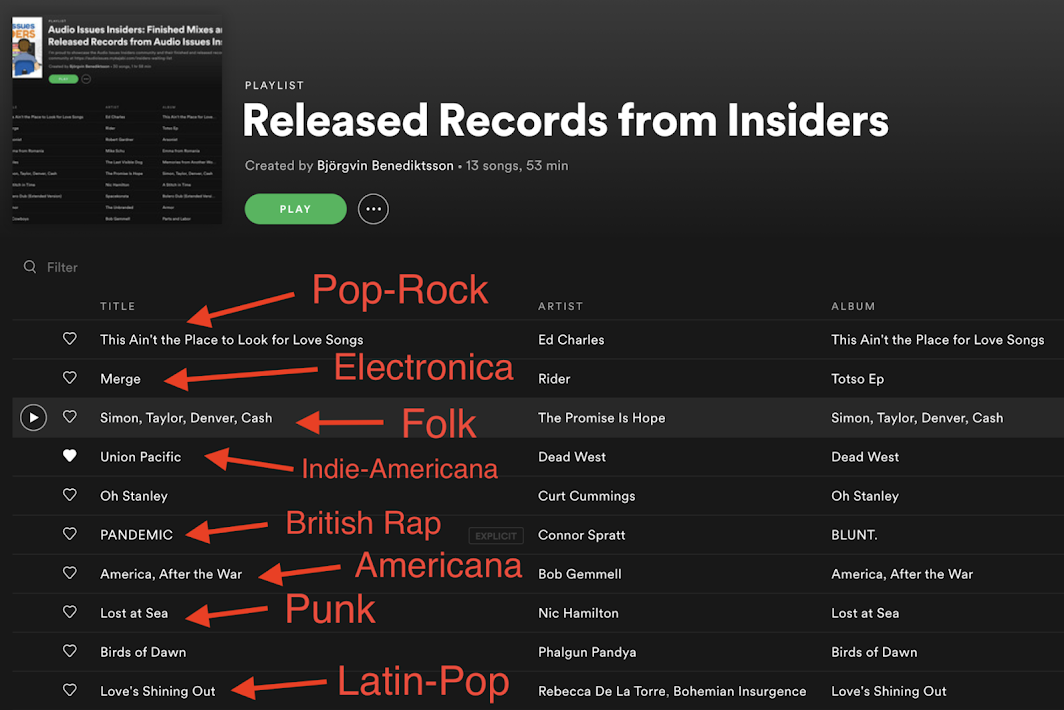Like Birds of Dawn heart icon

click(70, 651)
